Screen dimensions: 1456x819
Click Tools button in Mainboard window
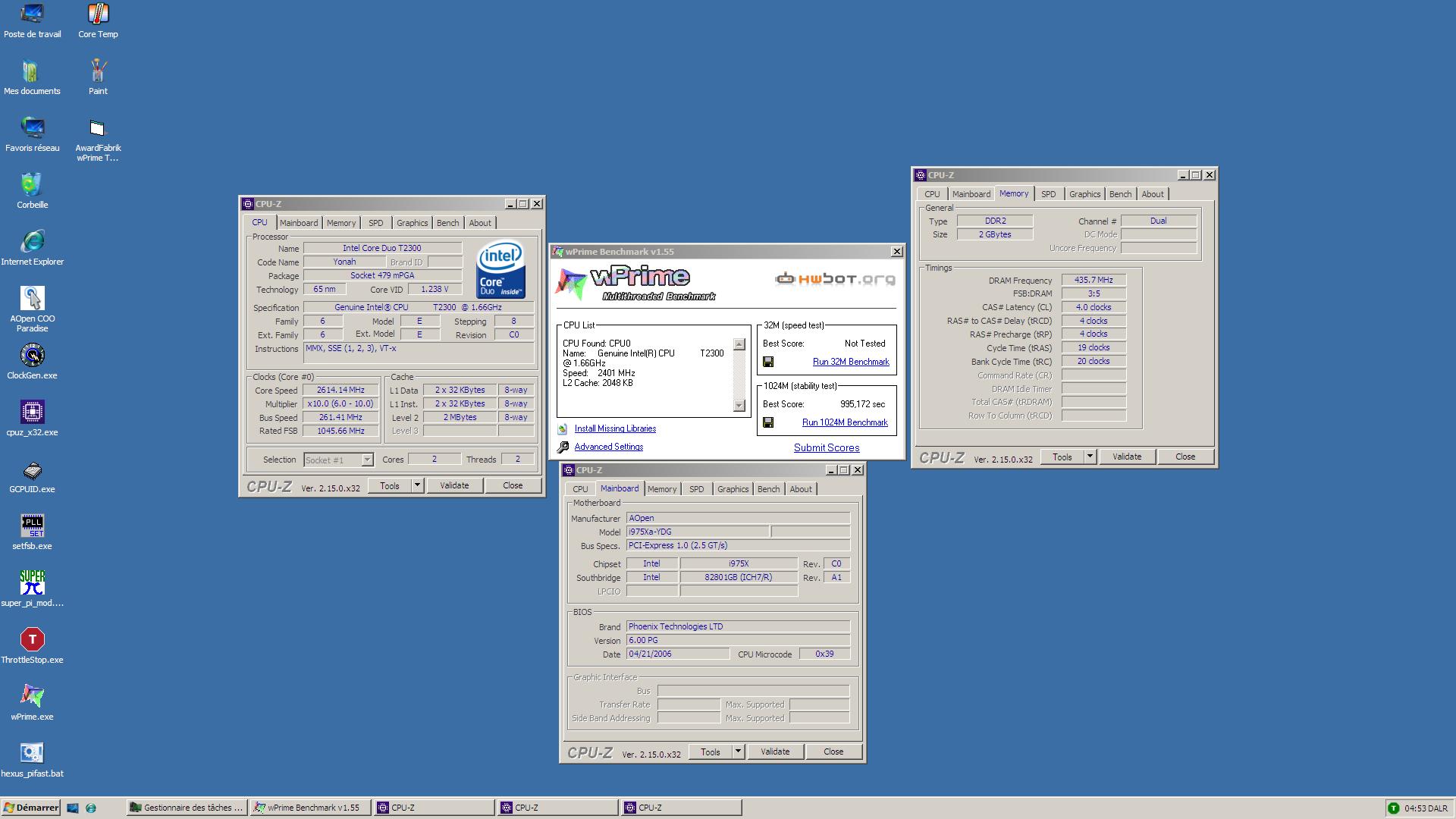click(711, 752)
